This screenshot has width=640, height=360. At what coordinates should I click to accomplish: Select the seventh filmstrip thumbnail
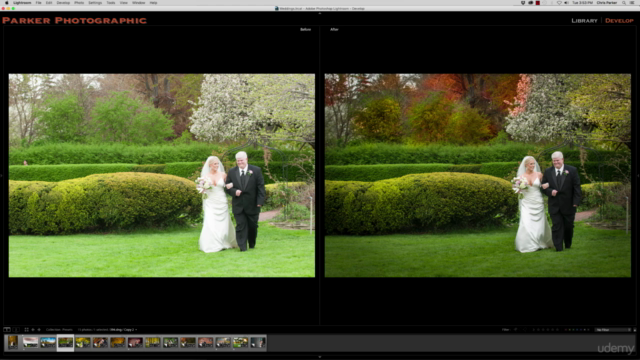click(118, 342)
